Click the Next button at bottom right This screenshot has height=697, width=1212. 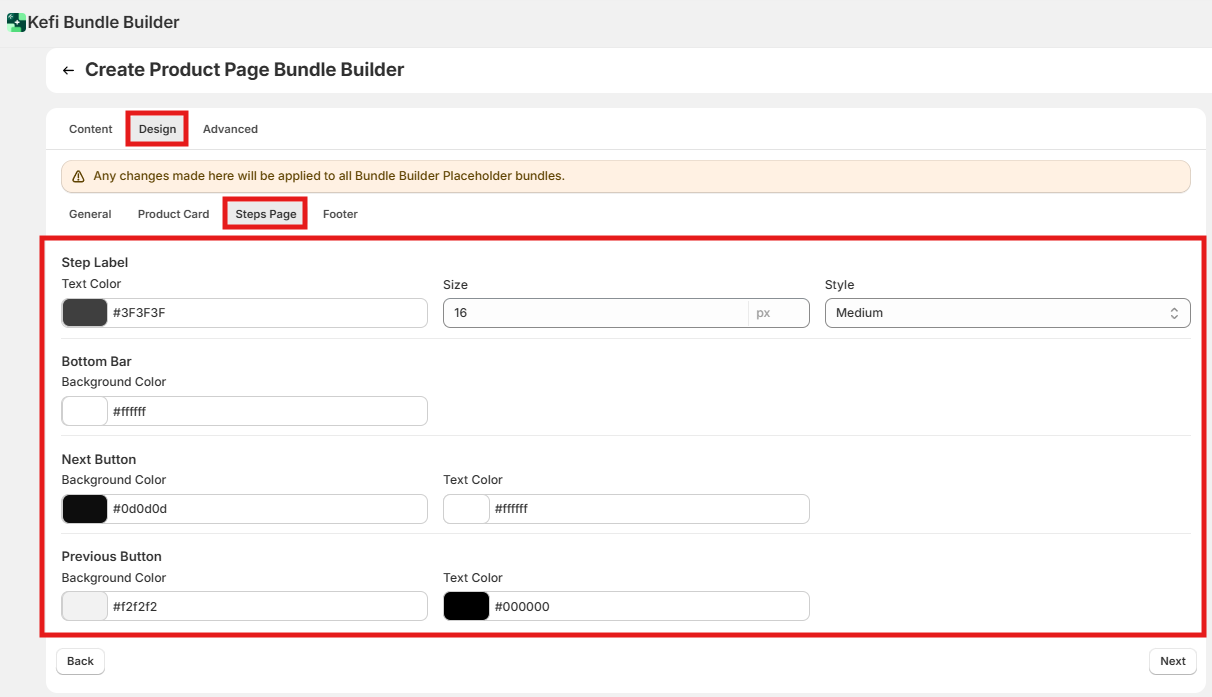click(1172, 661)
